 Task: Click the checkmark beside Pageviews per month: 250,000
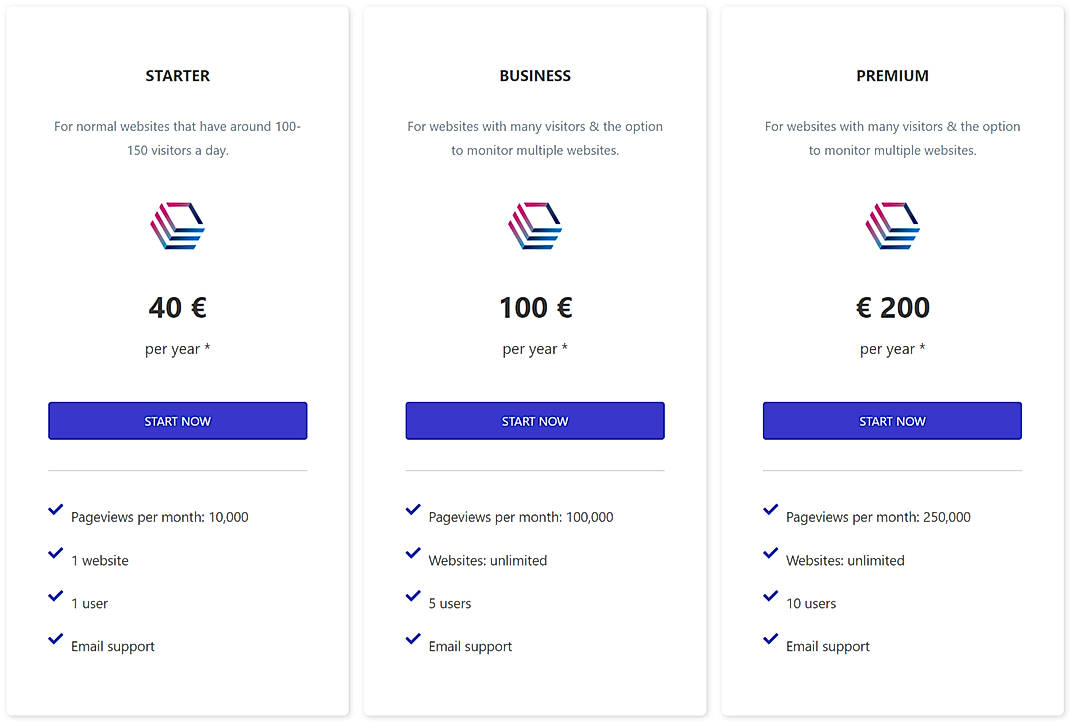pos(770,510)
